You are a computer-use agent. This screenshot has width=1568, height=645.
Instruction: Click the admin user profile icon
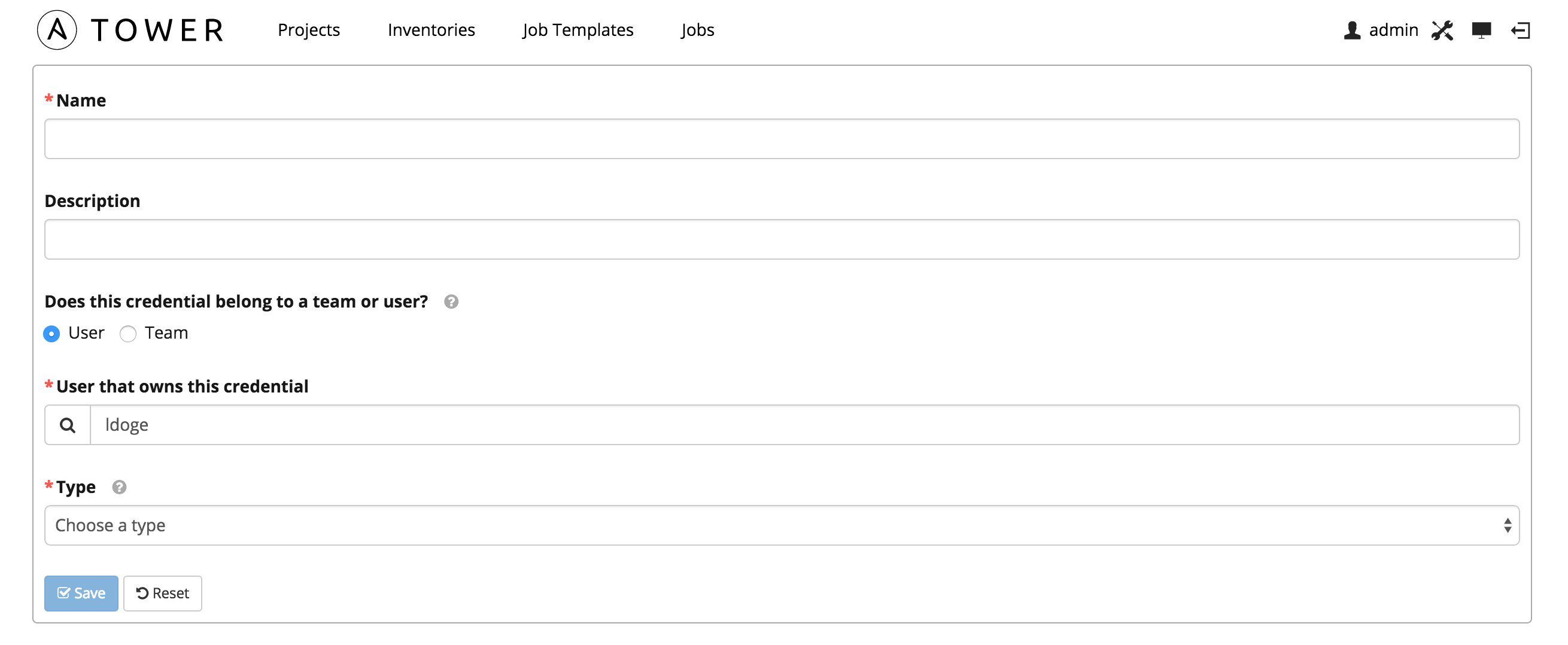point(1352,31)
